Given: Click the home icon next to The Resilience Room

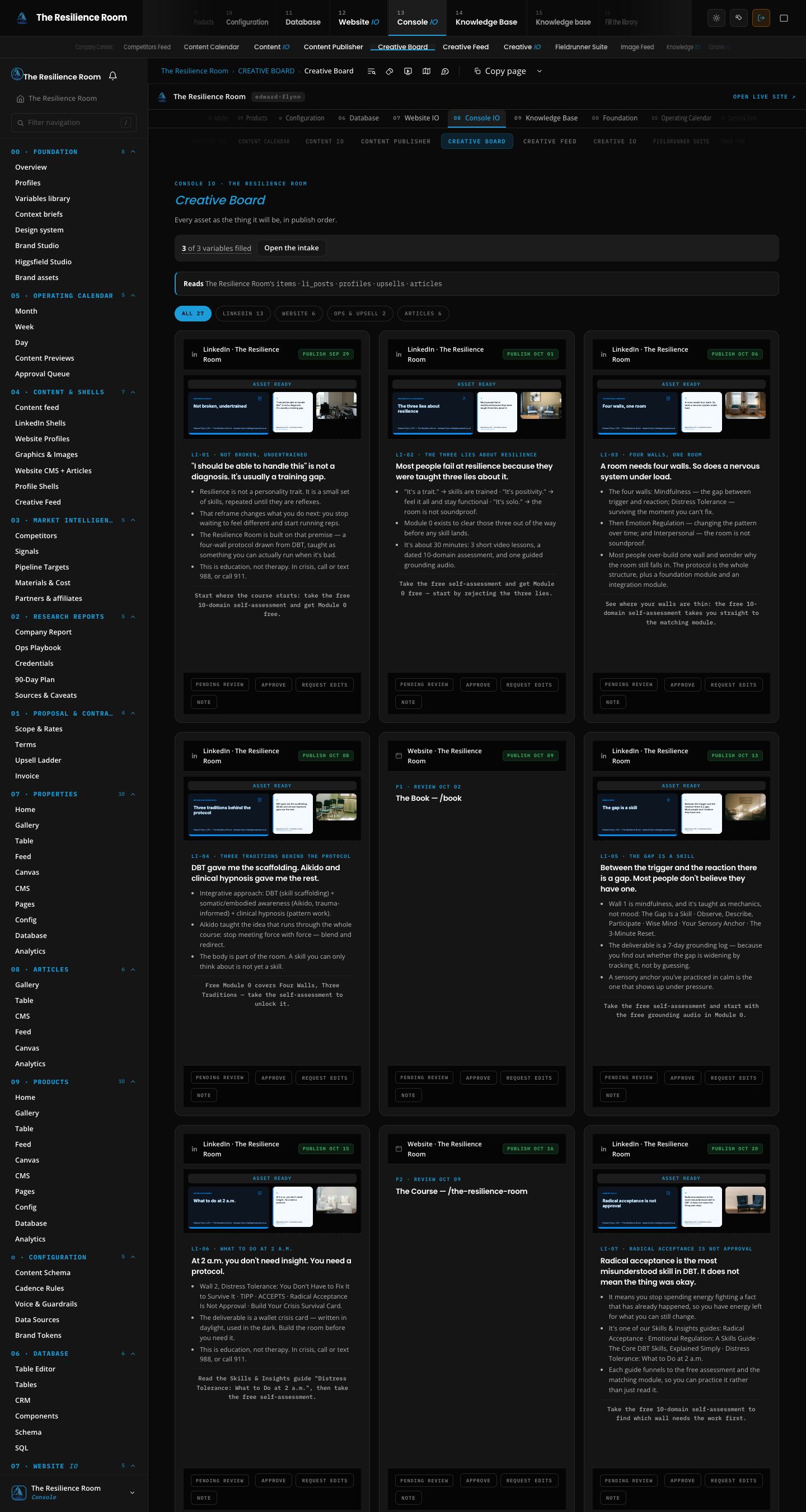Looking at the screenshot, I should [x=21, y=99].
